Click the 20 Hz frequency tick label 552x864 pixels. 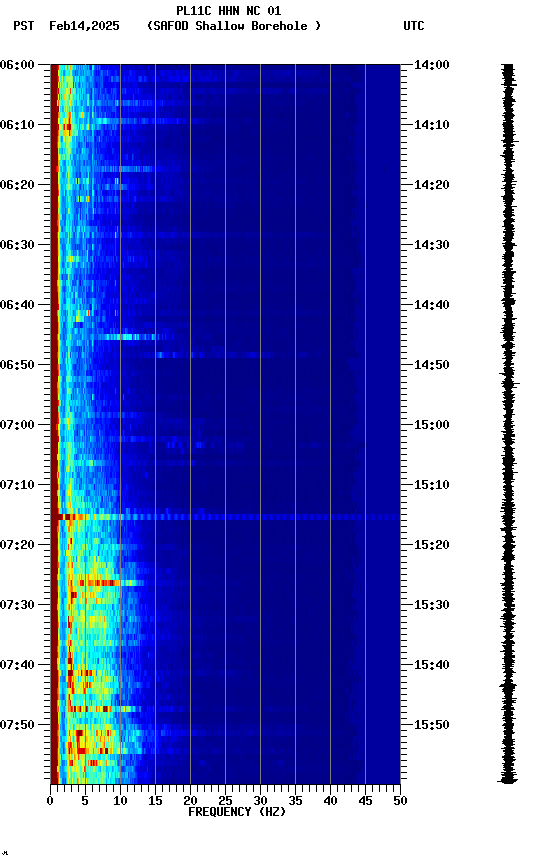coord(190,801)
